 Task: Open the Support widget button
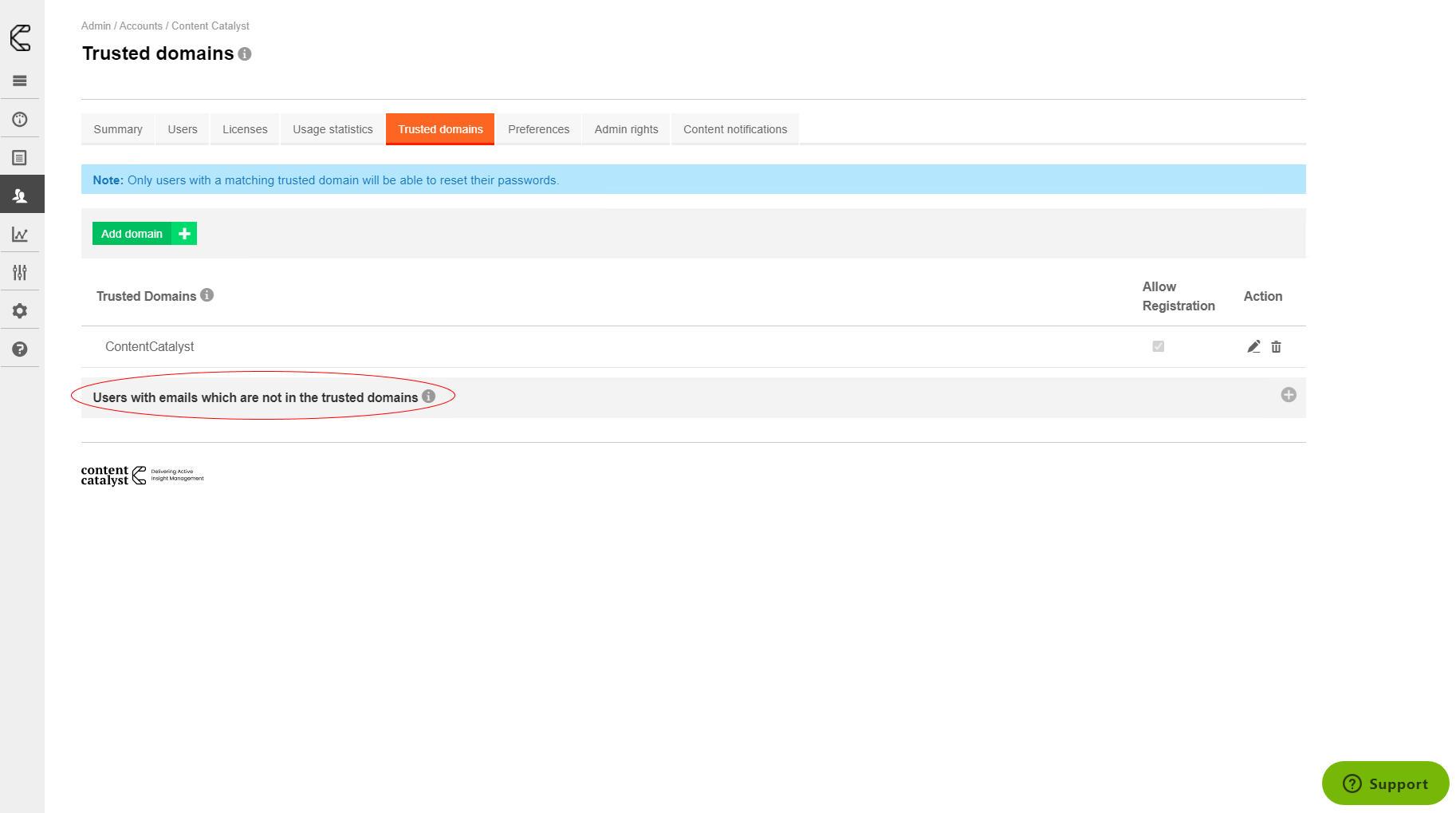coord(1385,783)
